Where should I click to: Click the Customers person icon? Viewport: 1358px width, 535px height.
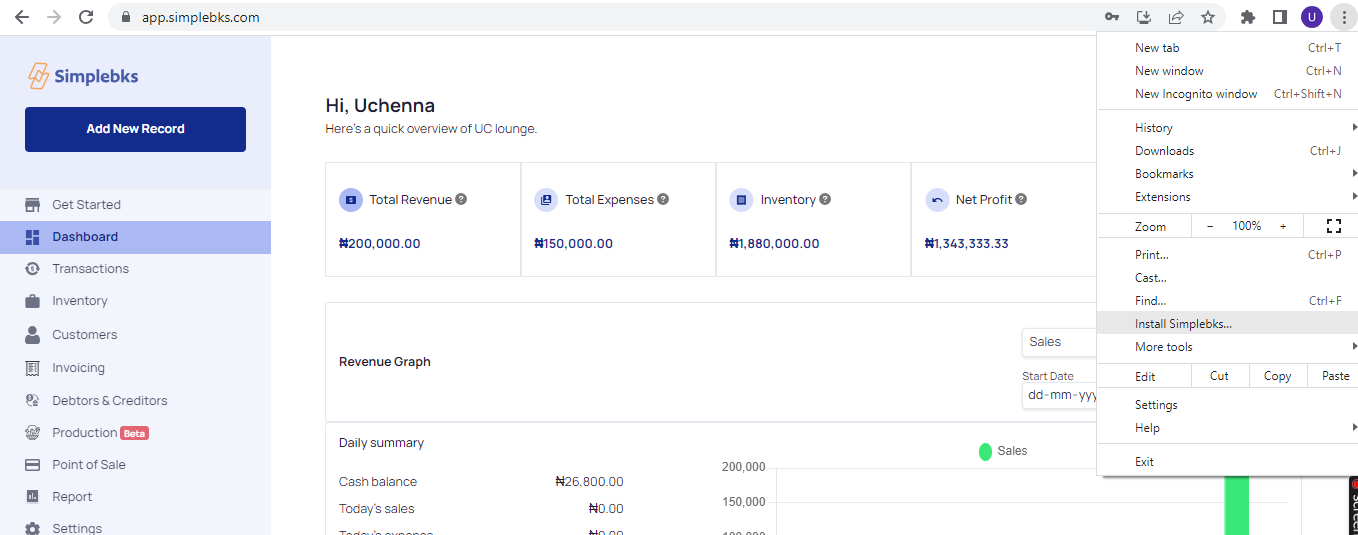tap(32, 335)
